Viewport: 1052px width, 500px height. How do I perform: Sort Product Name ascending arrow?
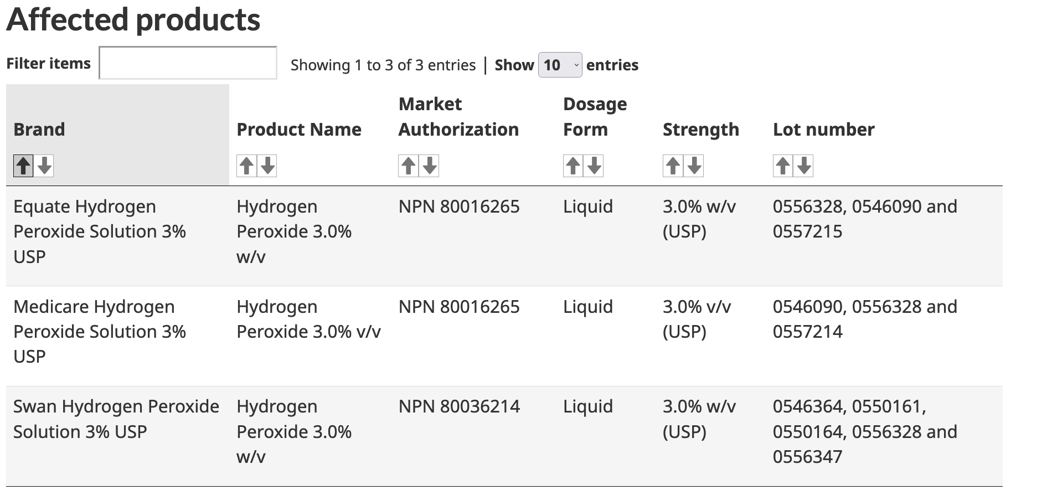coord(246,166)
